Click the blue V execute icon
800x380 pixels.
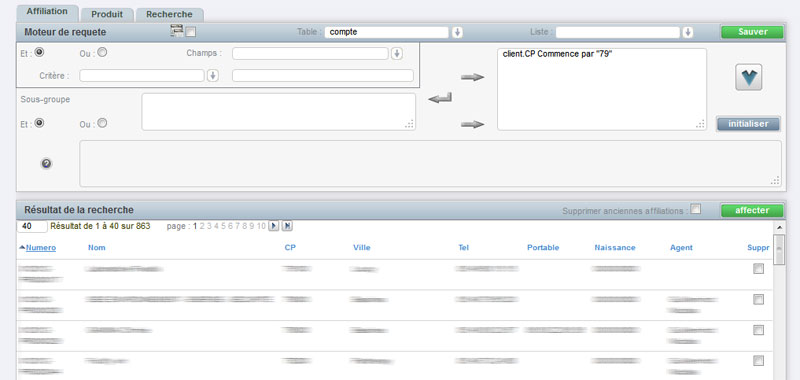pyautogui.click(x=748, y=78)
